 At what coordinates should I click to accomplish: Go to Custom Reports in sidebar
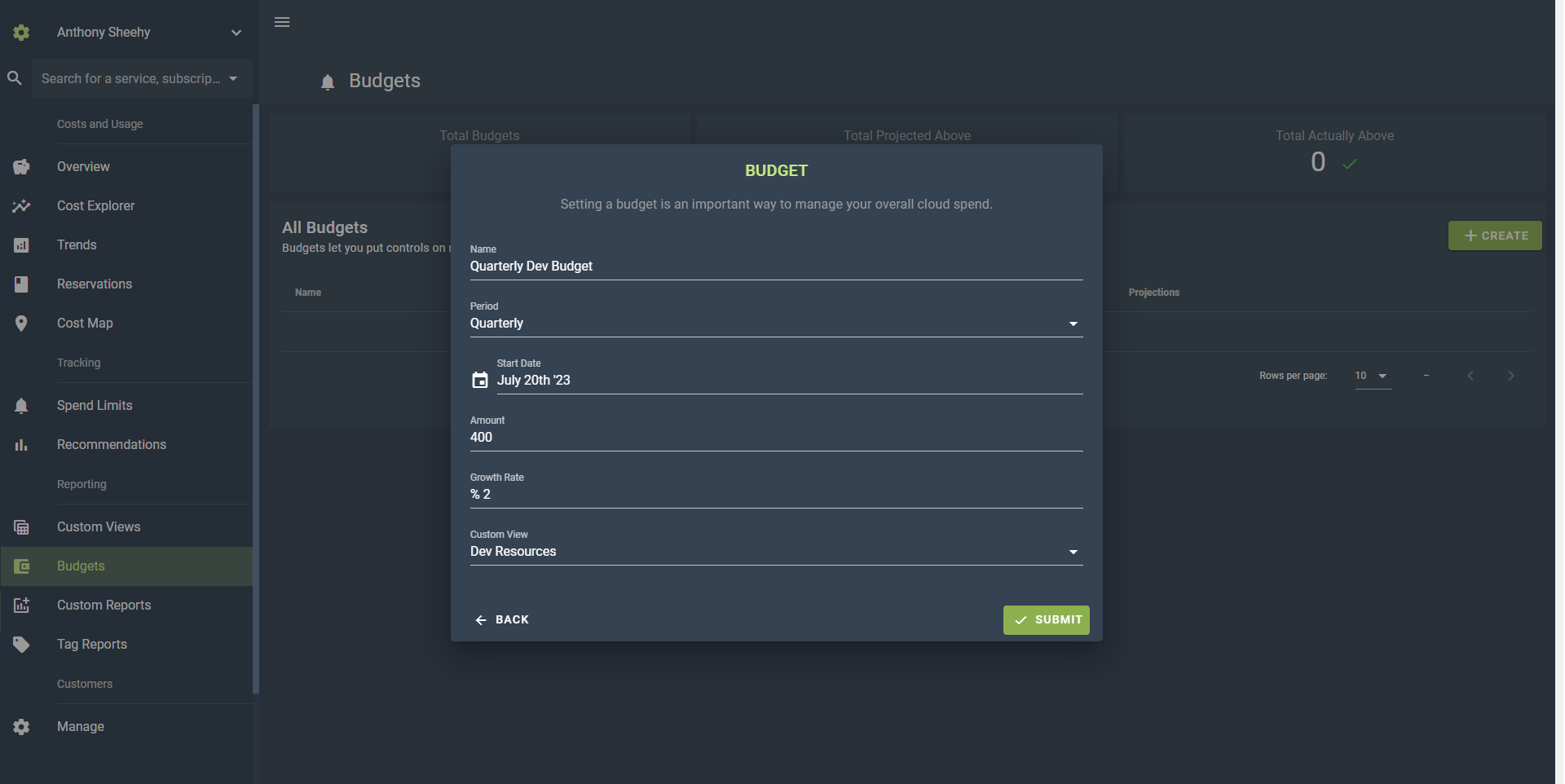click(x=104, y=606)
